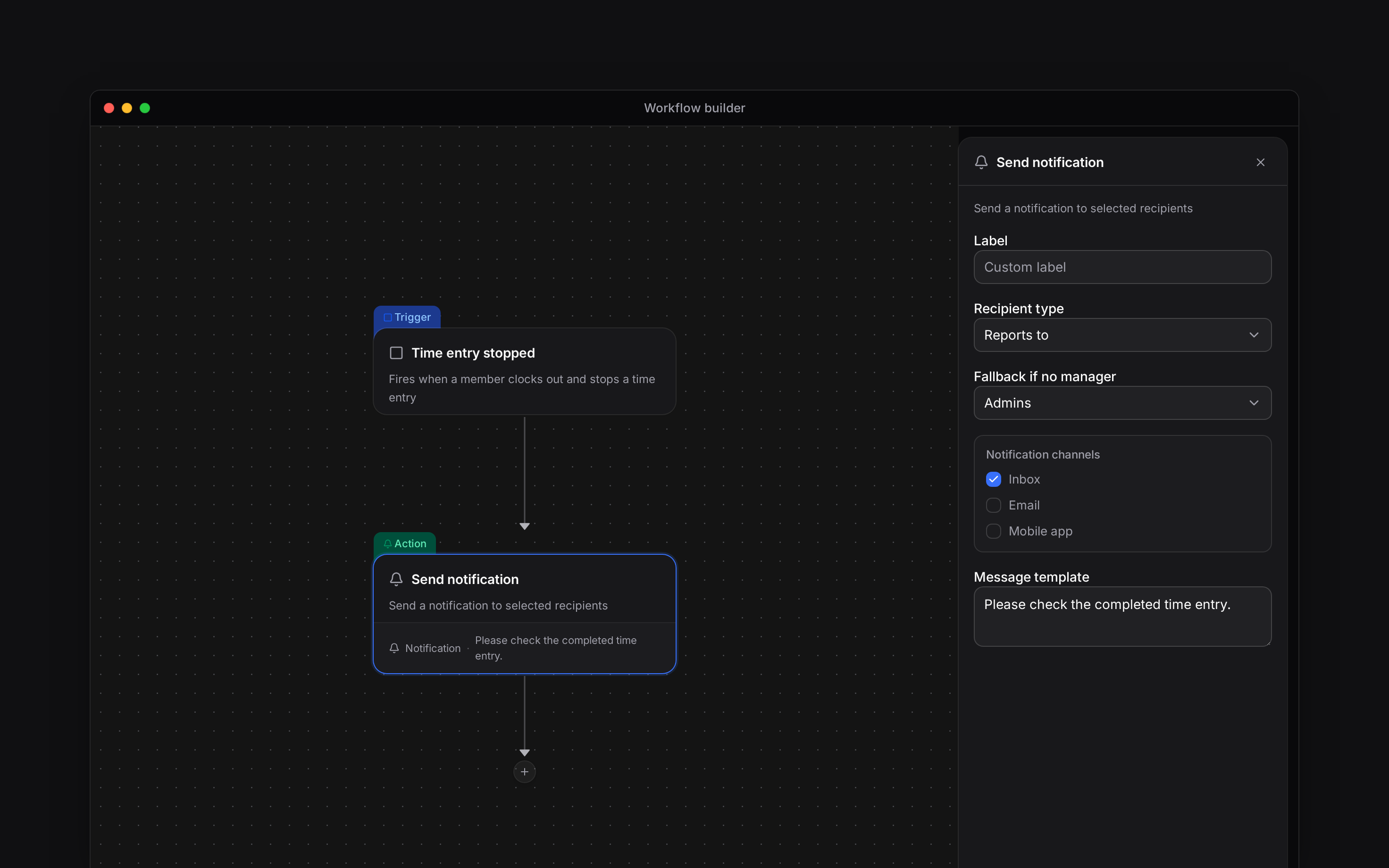Click chevron on Reports to select

(1254, 334)
